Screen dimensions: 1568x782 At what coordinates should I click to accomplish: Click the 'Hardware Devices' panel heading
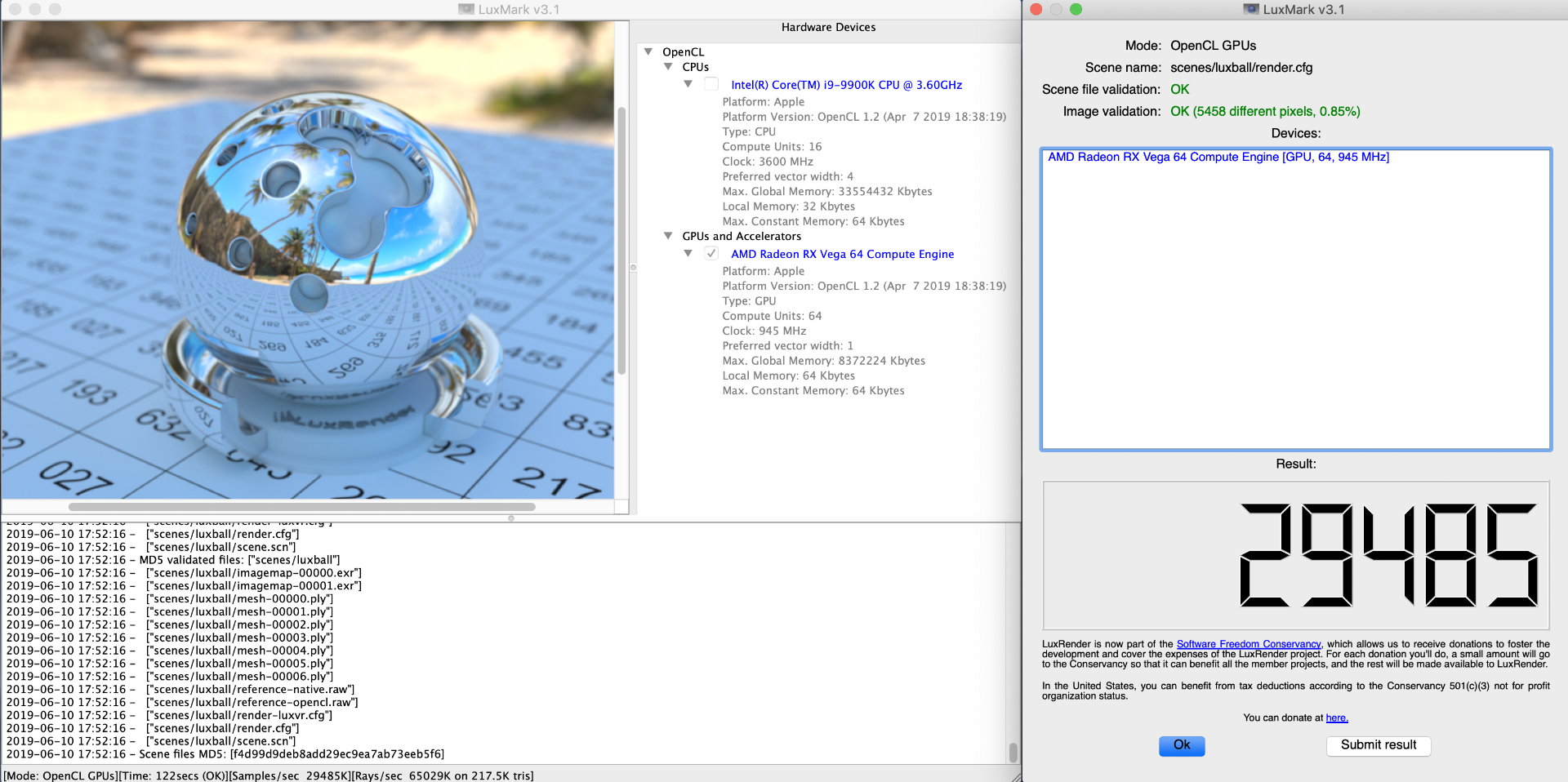828,27
